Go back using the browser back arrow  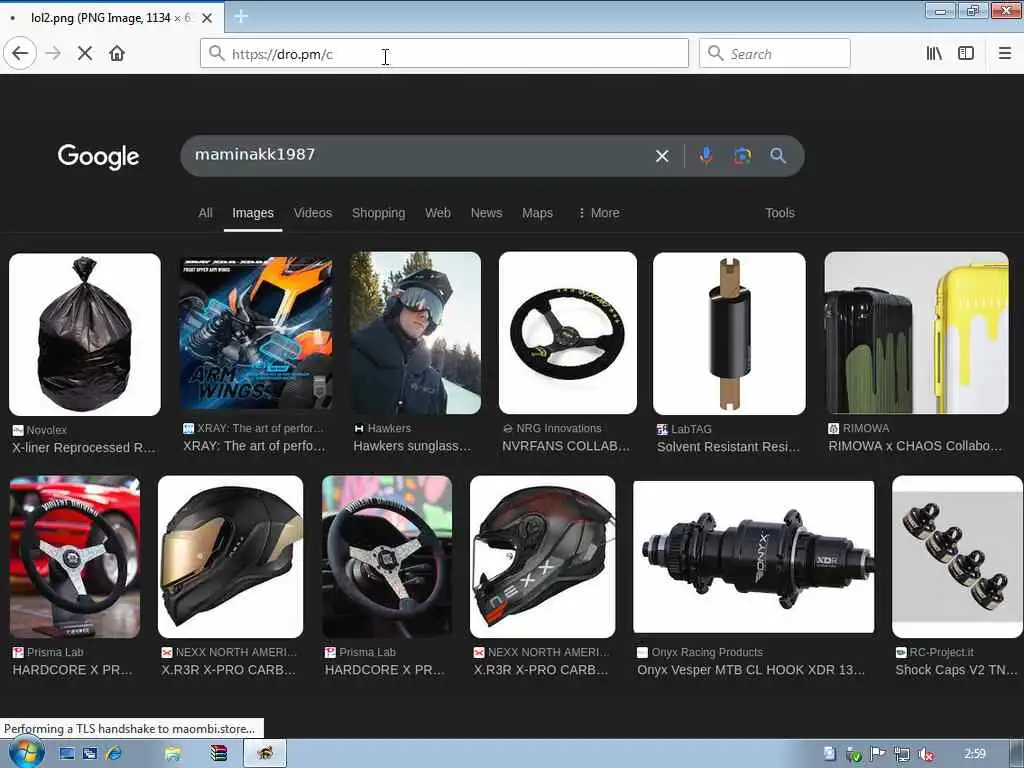20,54
